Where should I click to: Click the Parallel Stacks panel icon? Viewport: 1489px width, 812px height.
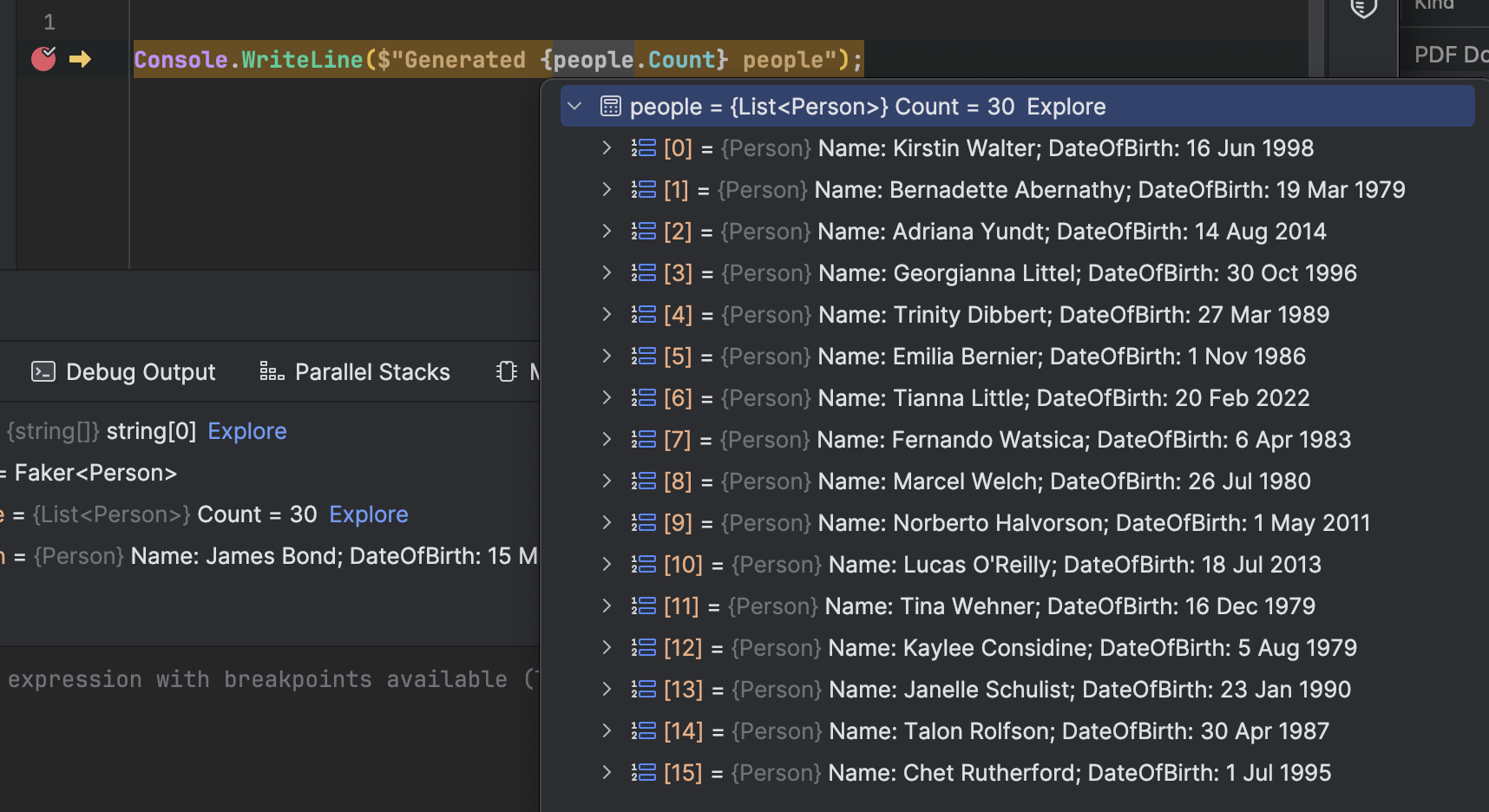click(x=270, y=371)
